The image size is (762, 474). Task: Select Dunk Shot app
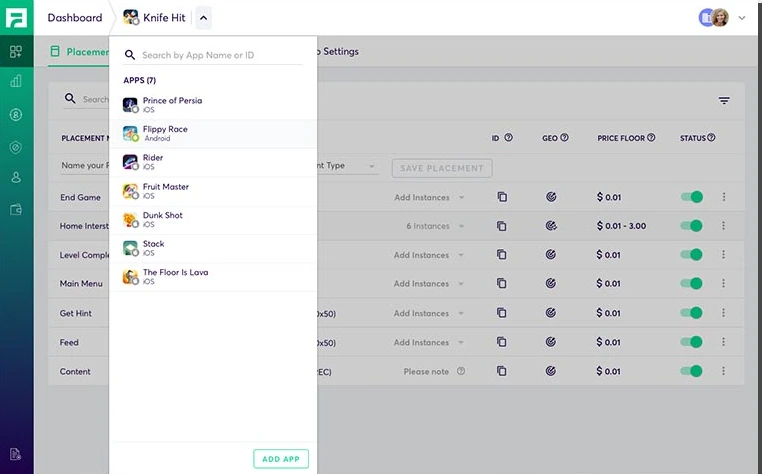pos(213,219)
